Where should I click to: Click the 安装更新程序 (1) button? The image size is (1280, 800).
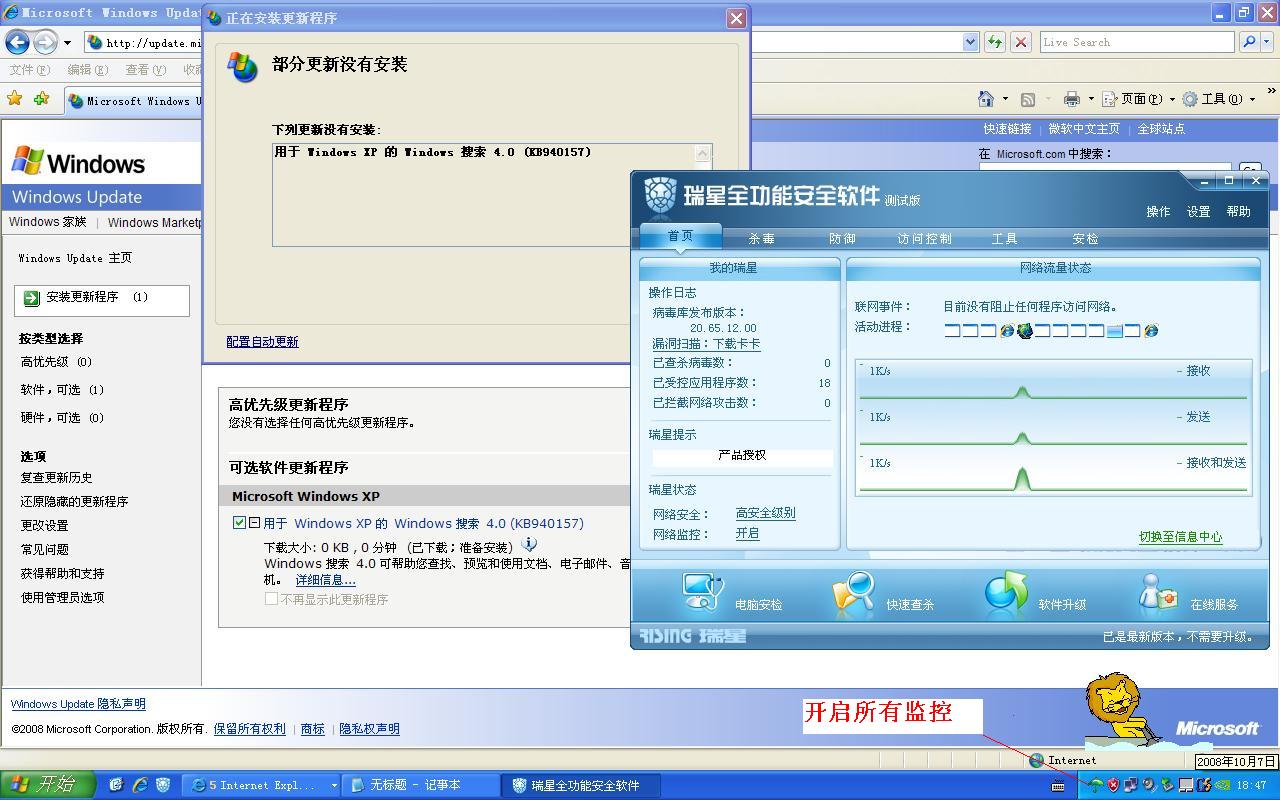tap(102, 299)
